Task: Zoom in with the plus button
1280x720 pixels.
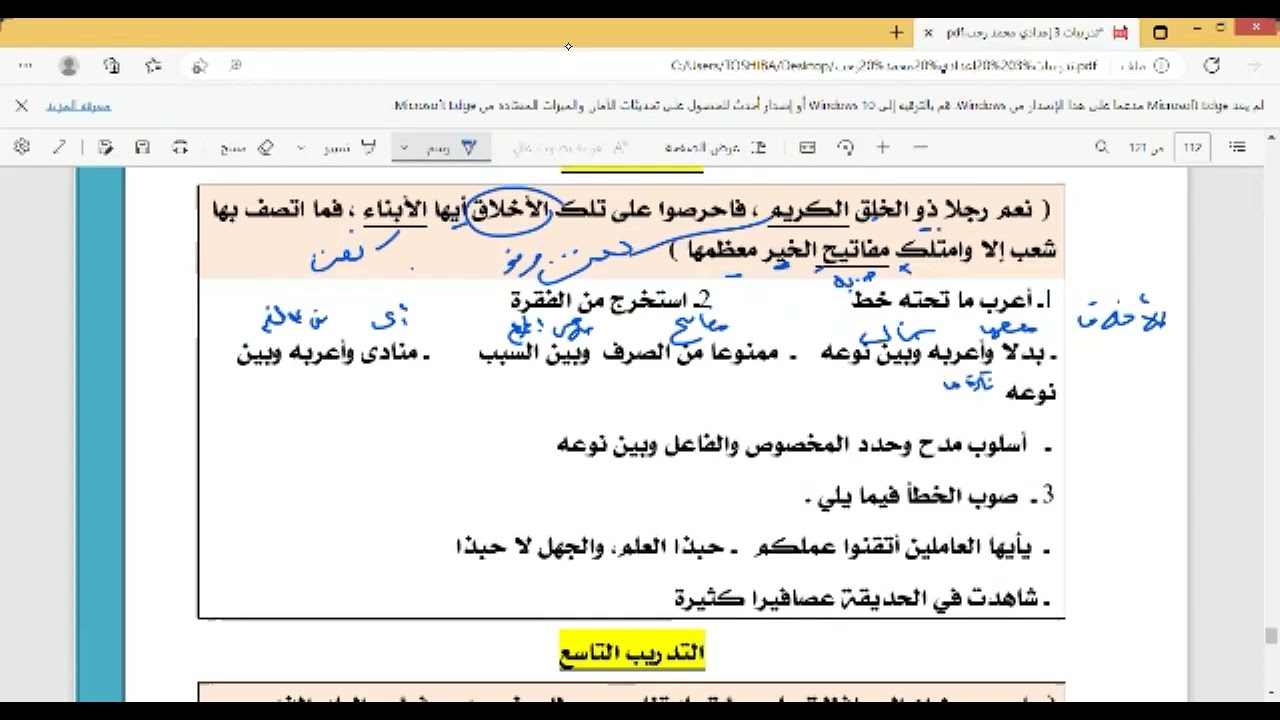Action: point(883,147)
